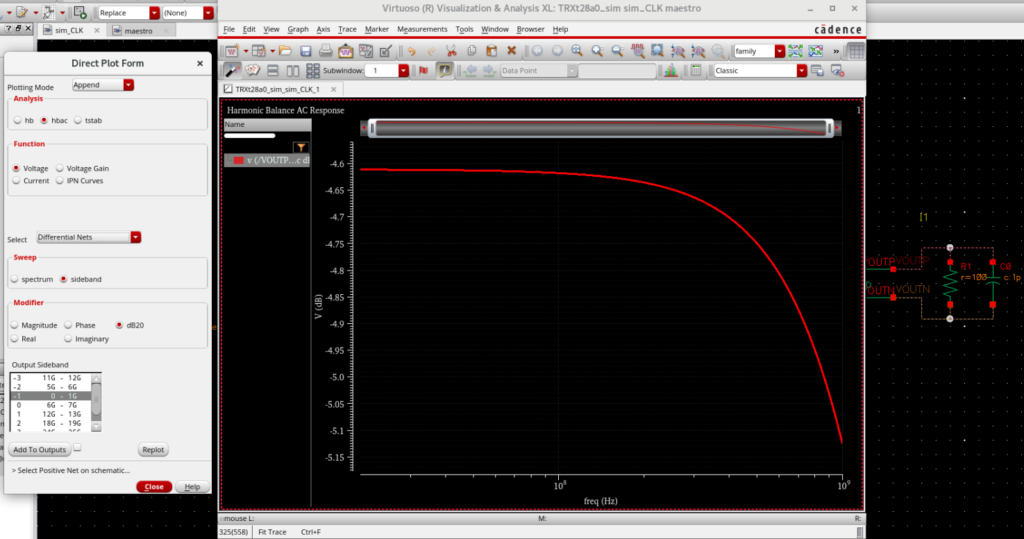Click the Add To Outputs button
Viewport: 1024px width, 539px height.
pos(39,449)
